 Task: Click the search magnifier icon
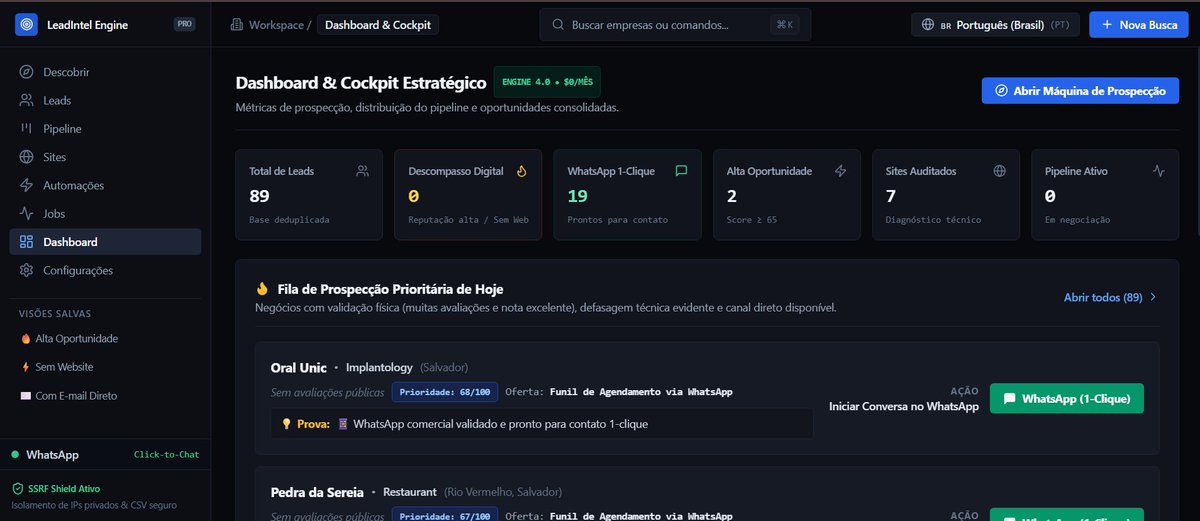(x=558, y=24)
